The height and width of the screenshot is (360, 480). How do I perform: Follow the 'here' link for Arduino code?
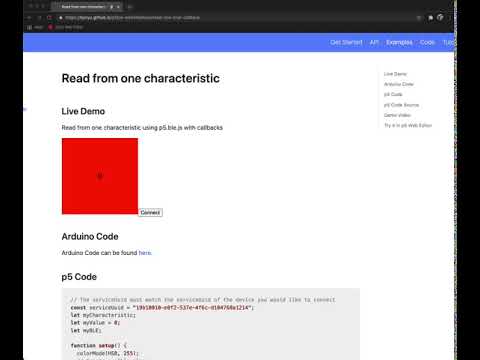click(145, 253)
